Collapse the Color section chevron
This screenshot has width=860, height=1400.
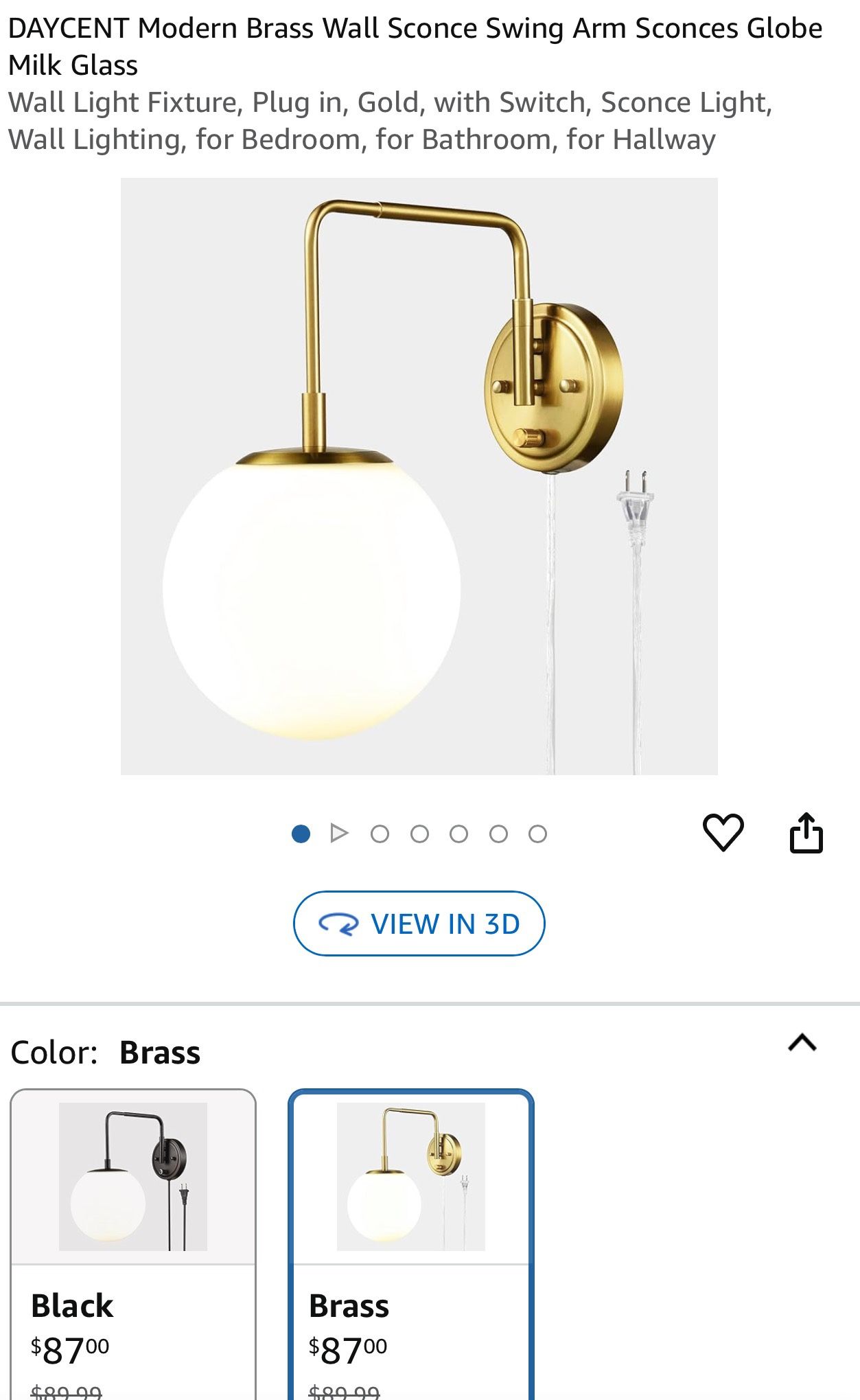pos(802,1043)
